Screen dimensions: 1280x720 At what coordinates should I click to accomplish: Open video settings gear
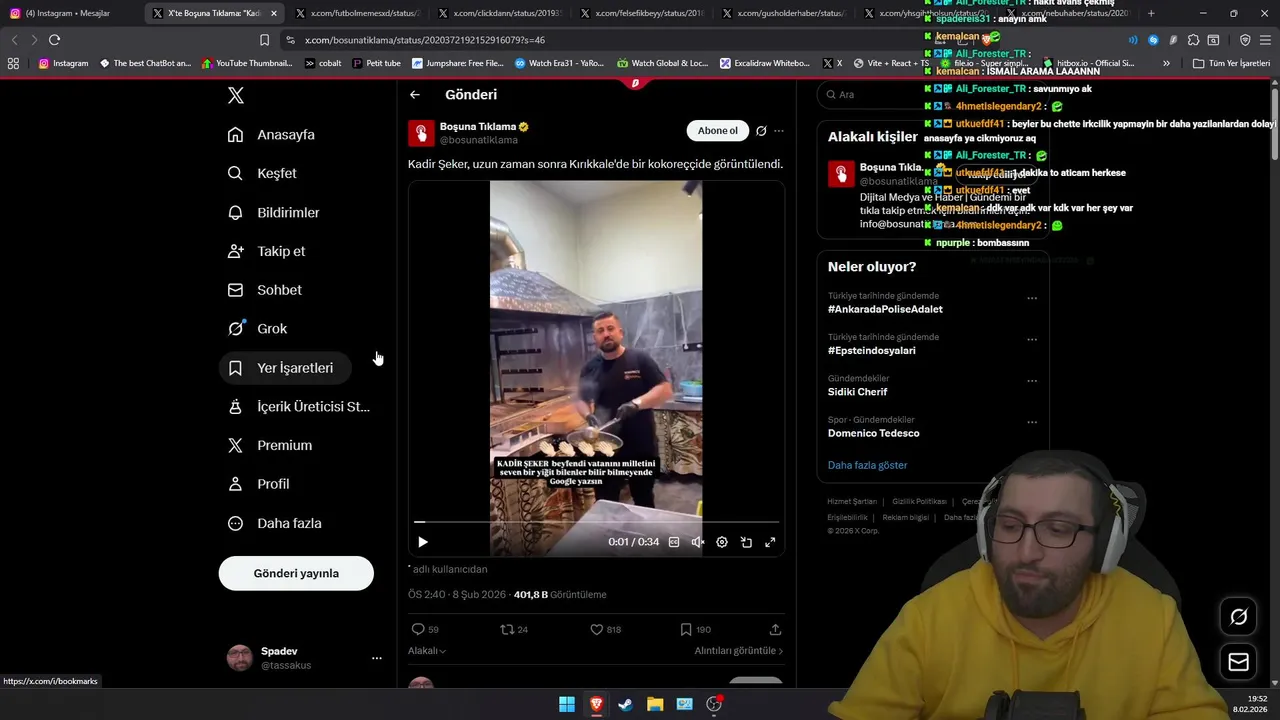(722, 542)
